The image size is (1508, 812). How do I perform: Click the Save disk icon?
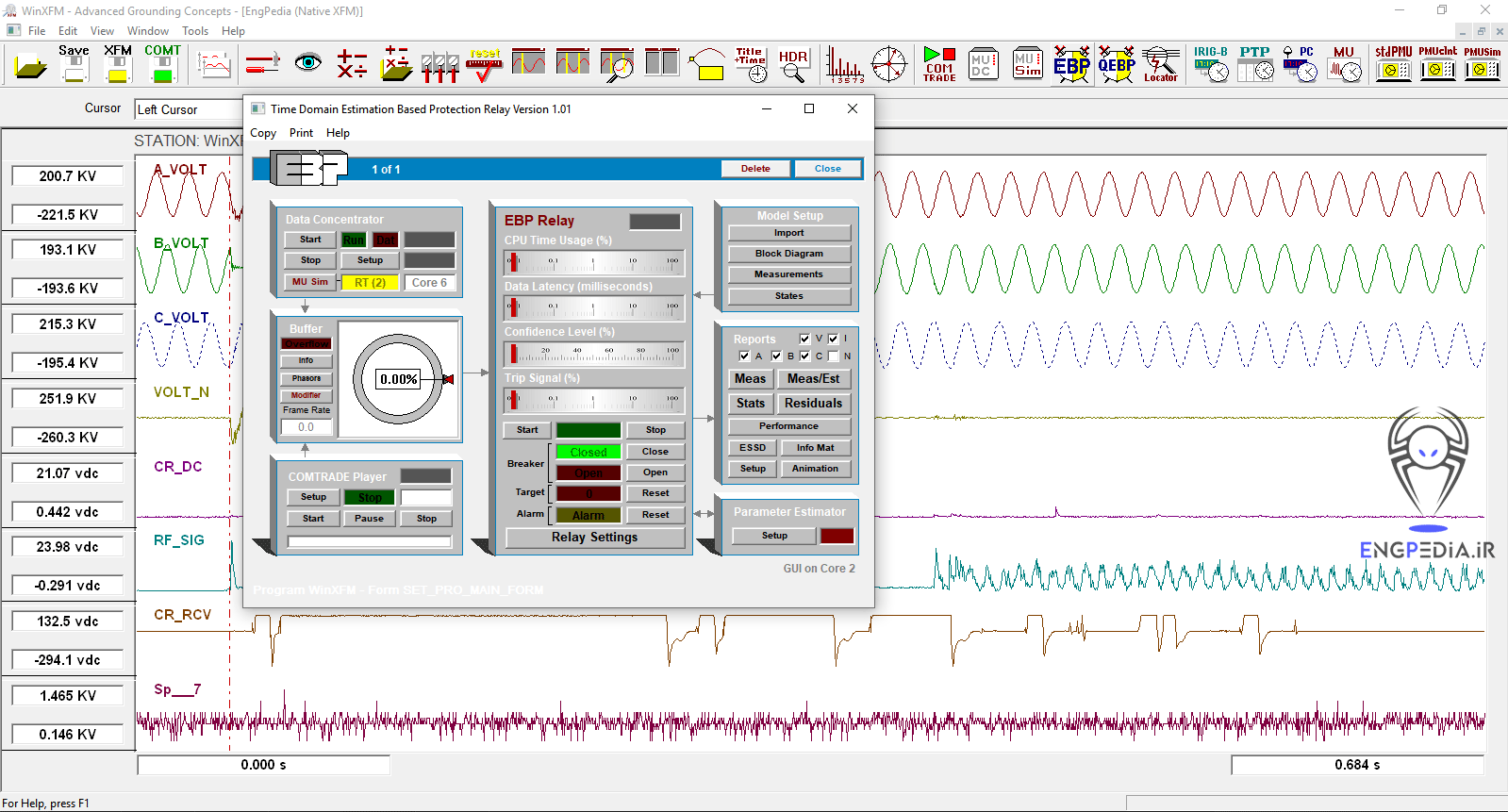[74, 63]
